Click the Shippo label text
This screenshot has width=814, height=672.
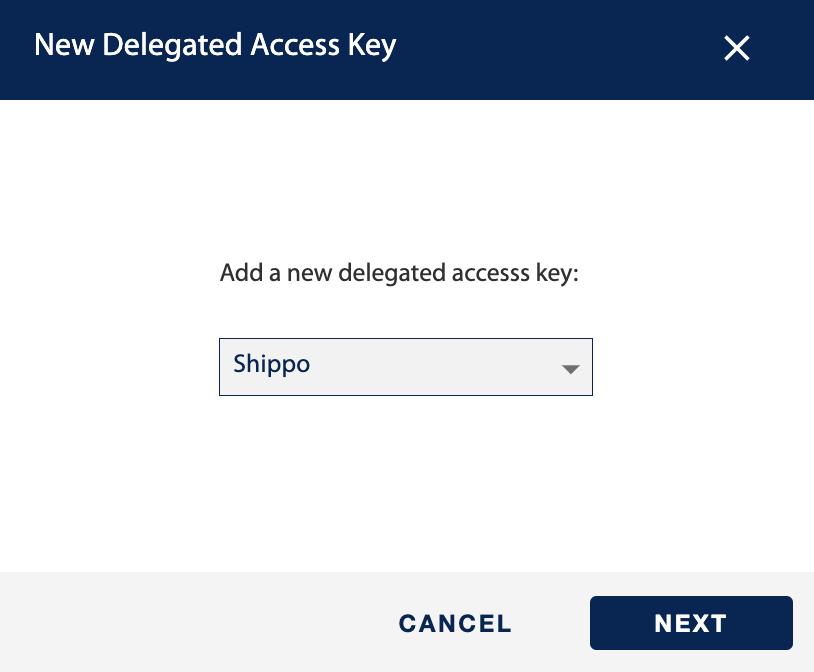[x=271, y=364]
